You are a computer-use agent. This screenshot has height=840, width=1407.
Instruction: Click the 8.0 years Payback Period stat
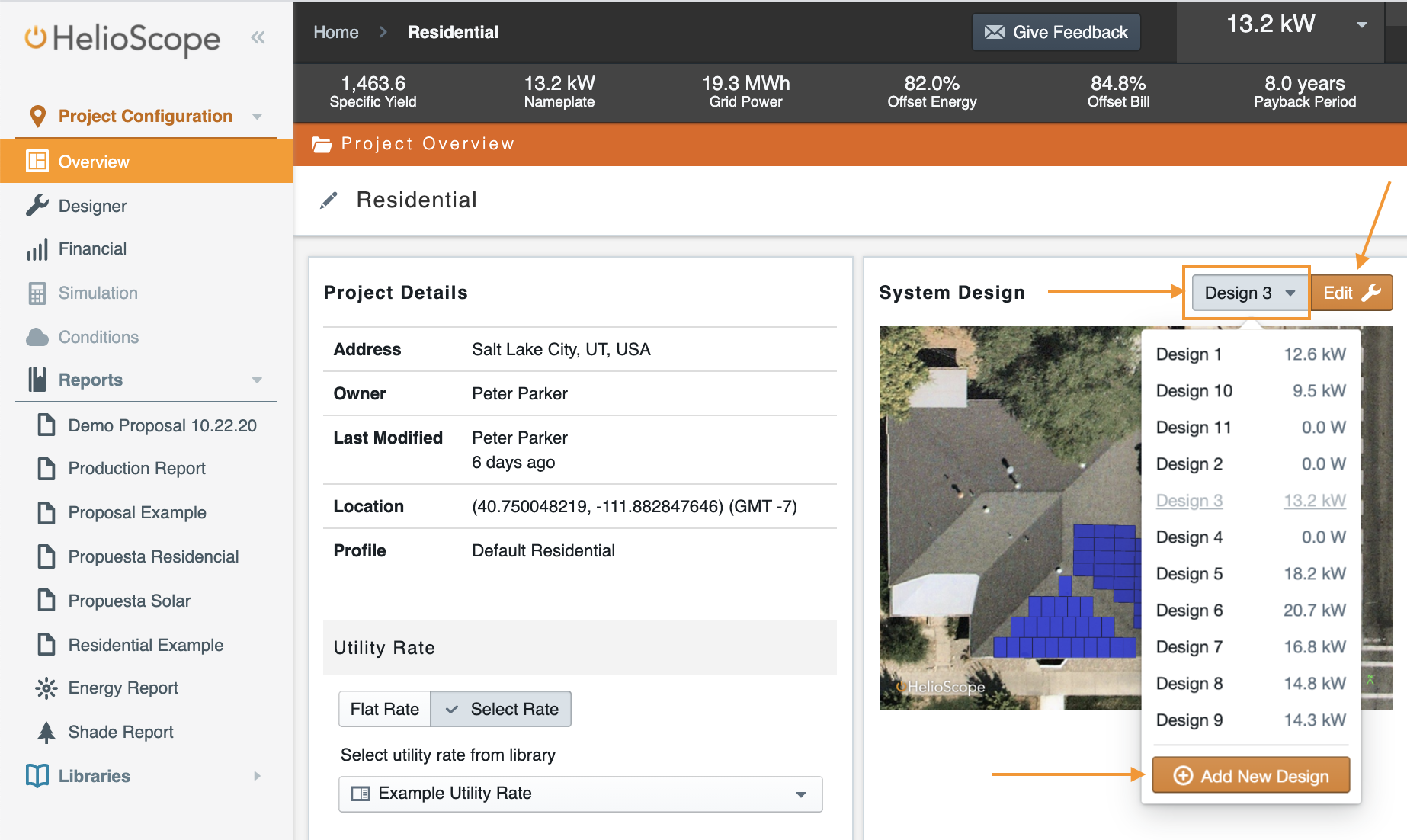pos(1305,91)
